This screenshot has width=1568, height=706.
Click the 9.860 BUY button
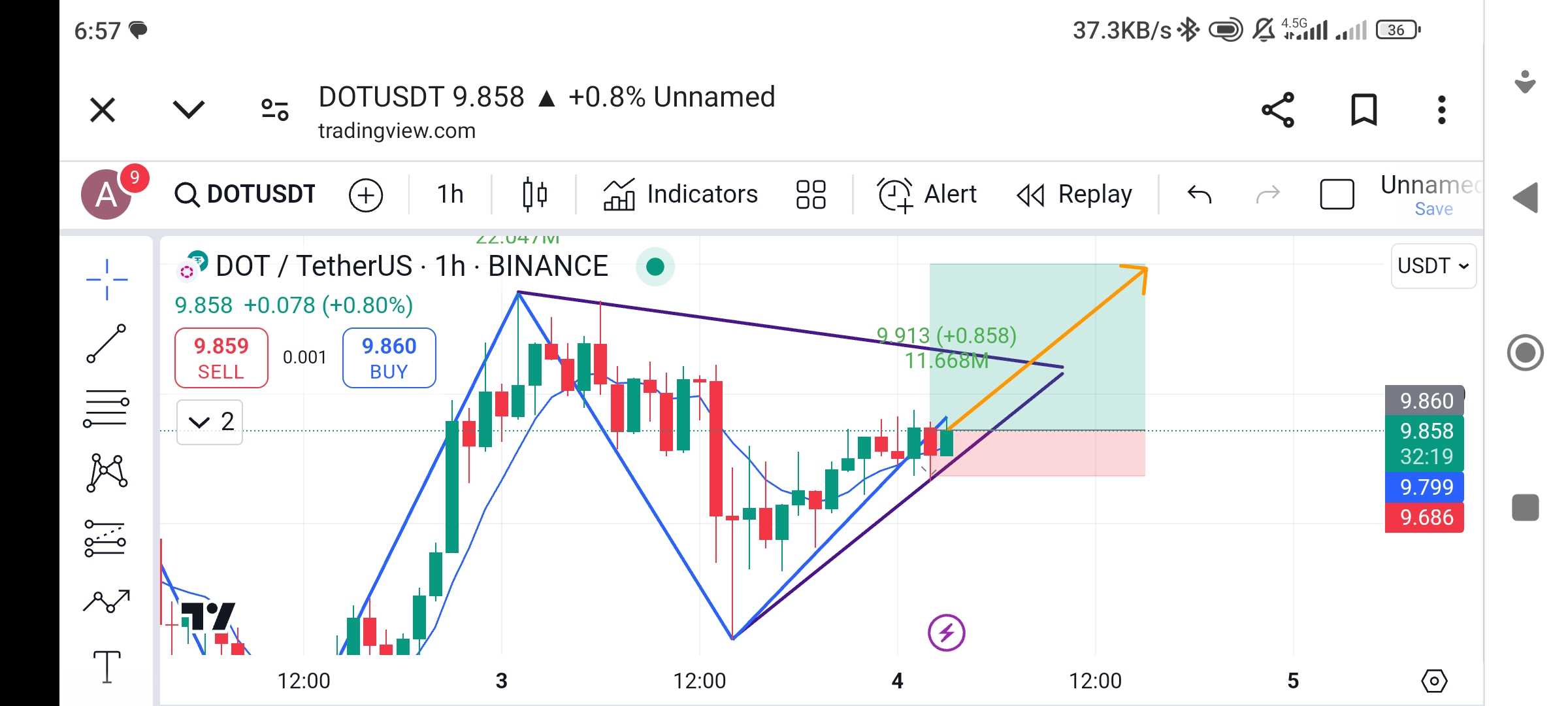click(389, 358)
